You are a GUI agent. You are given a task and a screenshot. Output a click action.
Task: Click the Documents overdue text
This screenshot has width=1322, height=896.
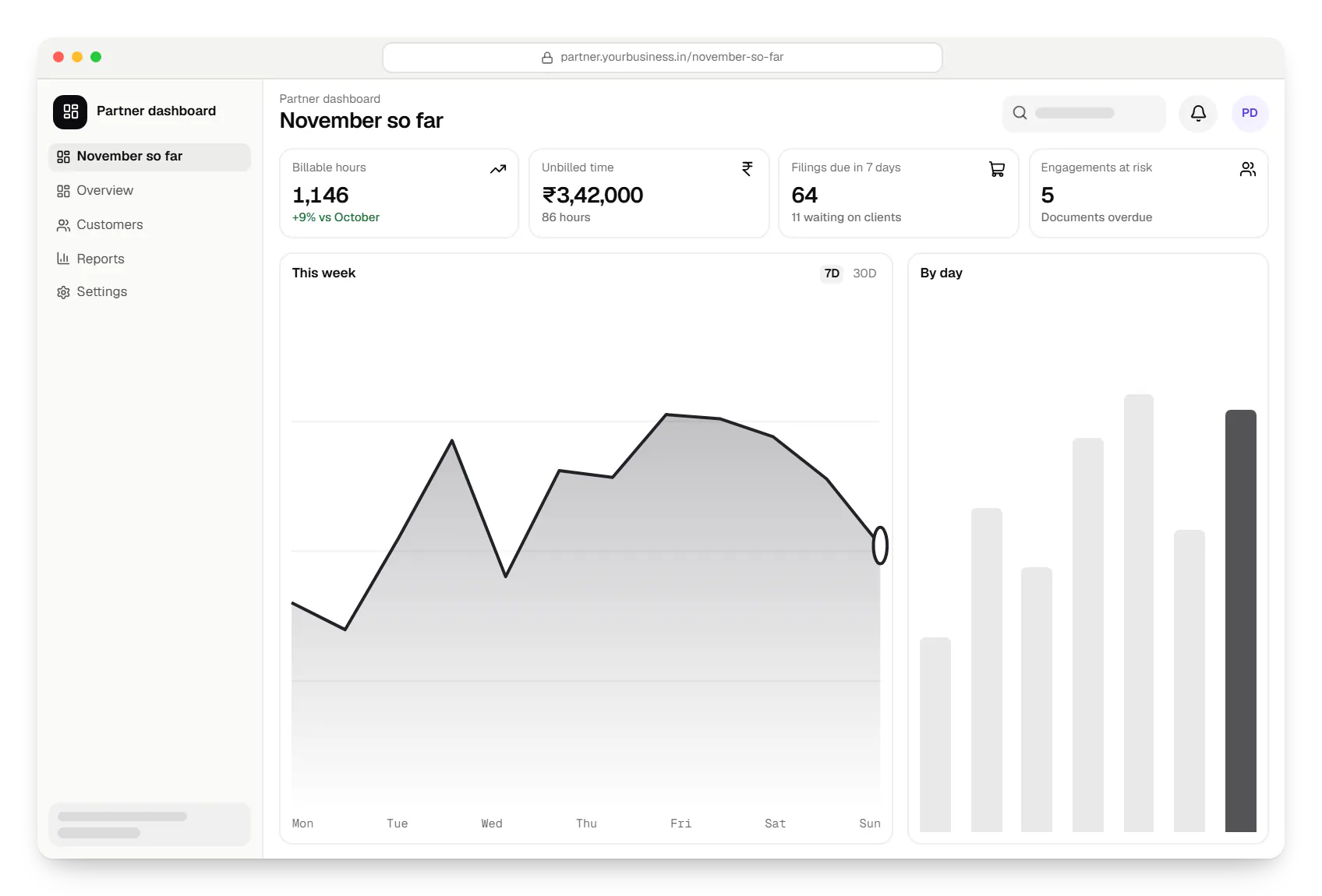click(x=1096, y=217)
